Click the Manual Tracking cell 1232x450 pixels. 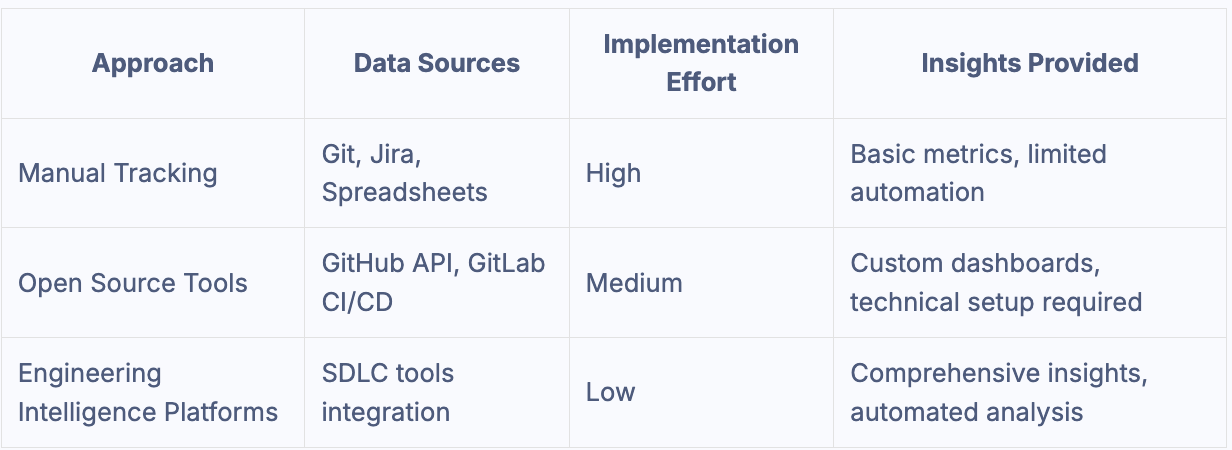pos(118,173)
